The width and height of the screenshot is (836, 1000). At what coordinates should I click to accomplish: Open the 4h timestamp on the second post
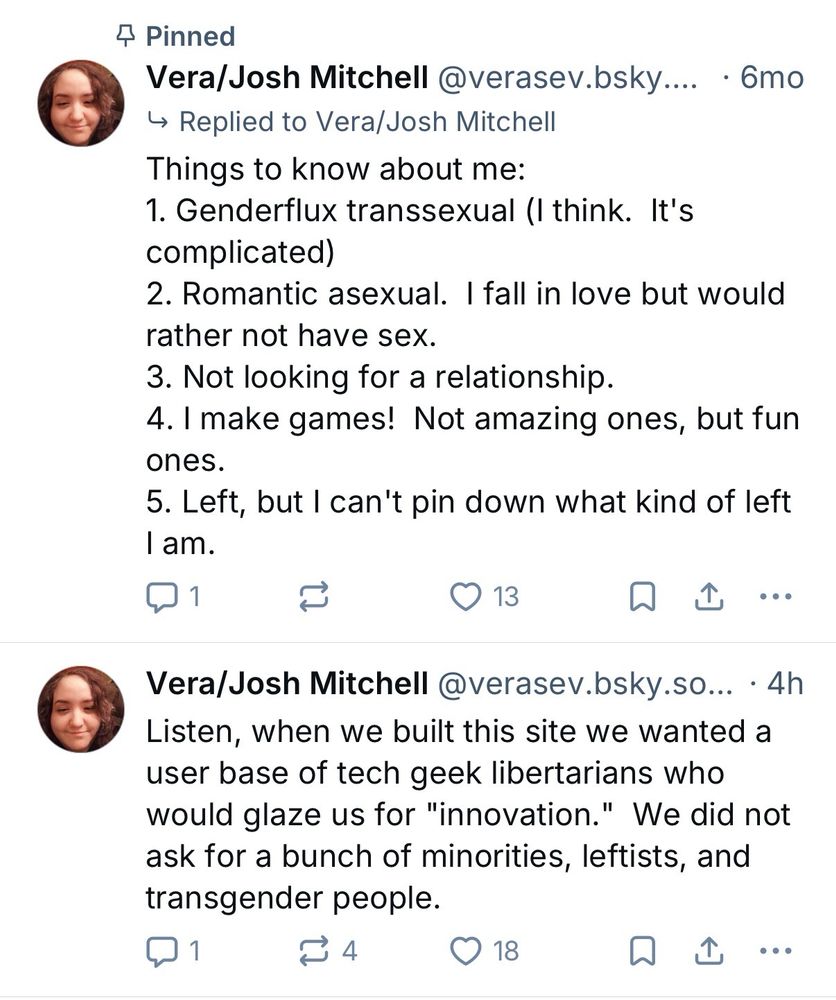(782, 683)
